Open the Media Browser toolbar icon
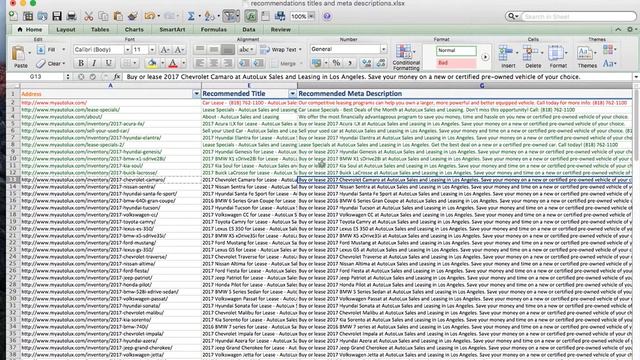Image resolution: width=640 pixels, height=360 pixels. click(x=280, y=16)
